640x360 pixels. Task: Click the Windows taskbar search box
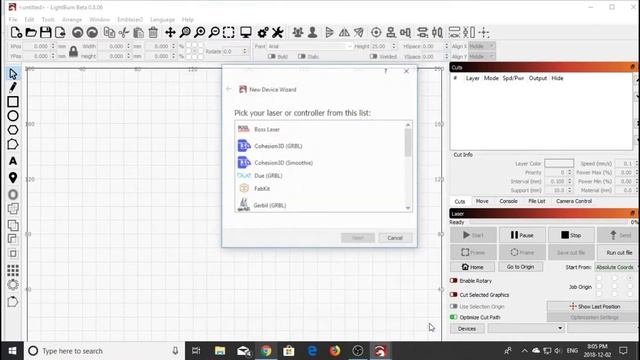(104, 351)
